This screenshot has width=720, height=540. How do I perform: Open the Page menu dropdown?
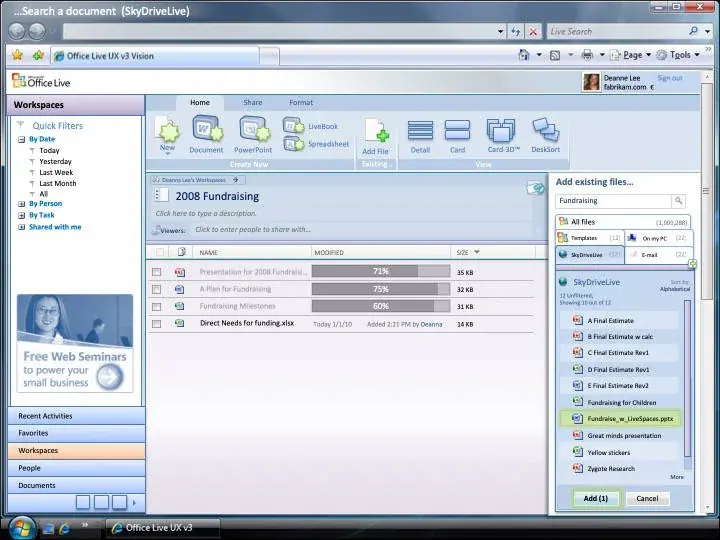pyautogui.click(x=648, y=55)
